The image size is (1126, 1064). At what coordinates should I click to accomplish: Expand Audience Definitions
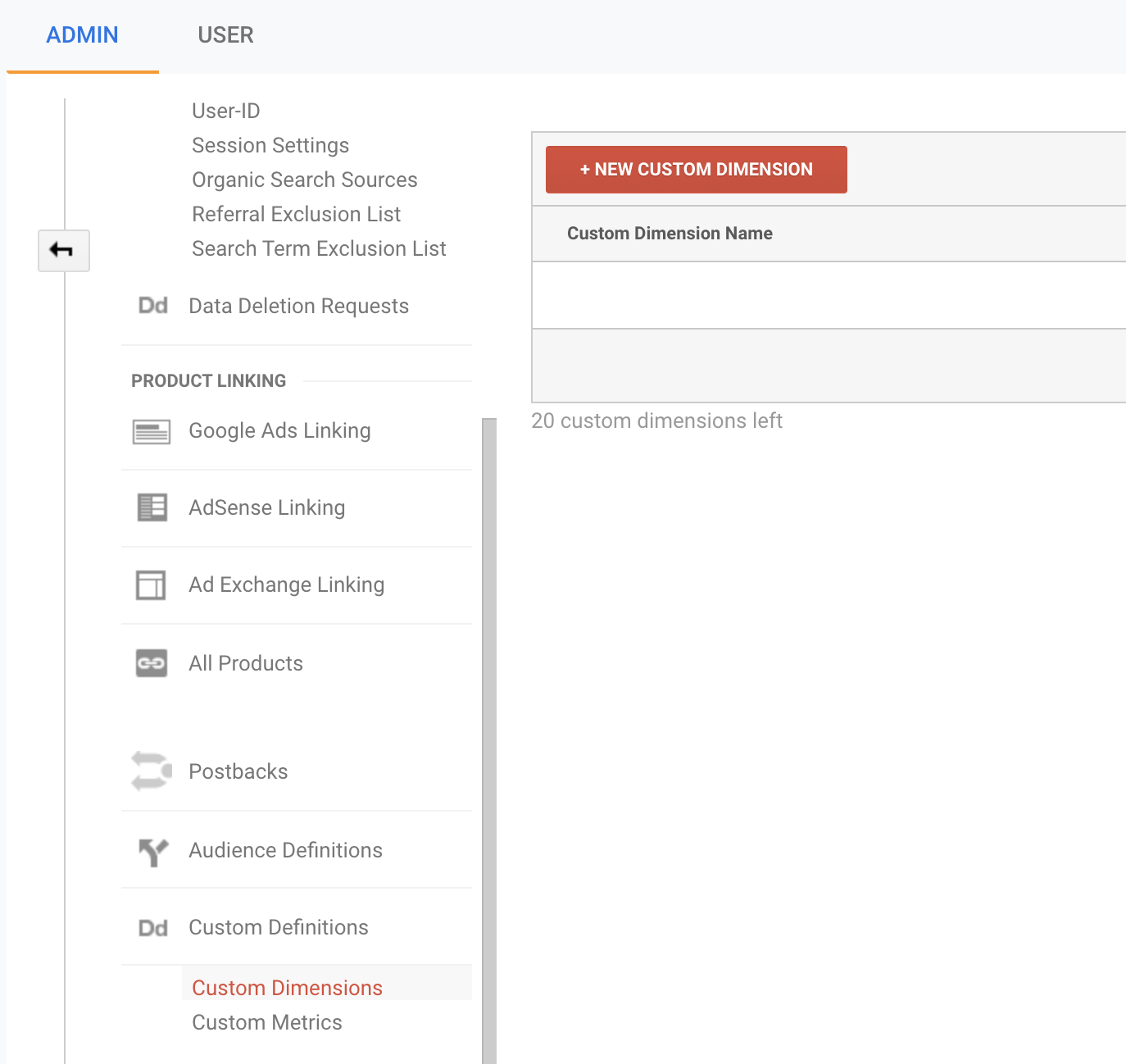pos(286,850)
